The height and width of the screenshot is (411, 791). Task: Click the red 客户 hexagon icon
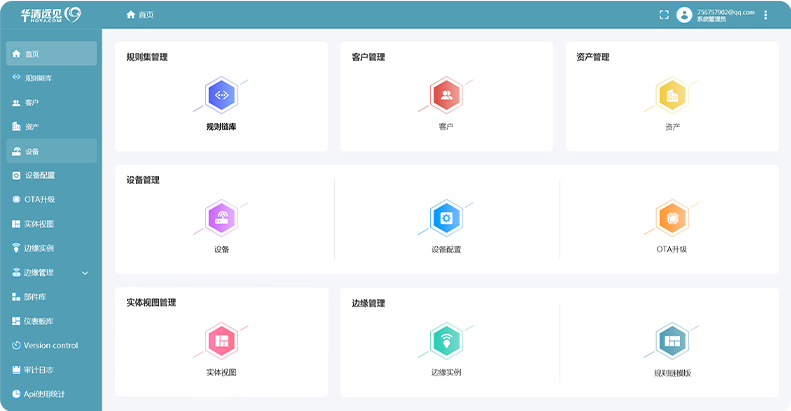pos(446,96)
